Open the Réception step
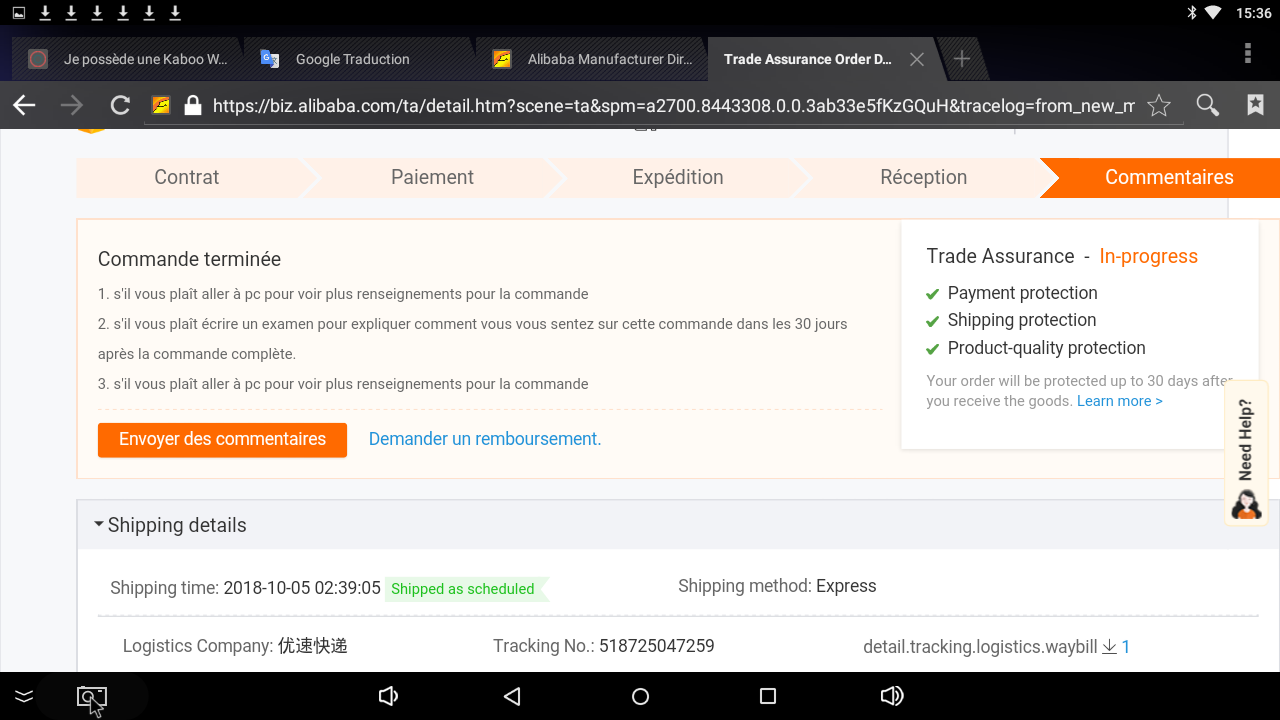The image size is (1280, 720). (923, 177)
